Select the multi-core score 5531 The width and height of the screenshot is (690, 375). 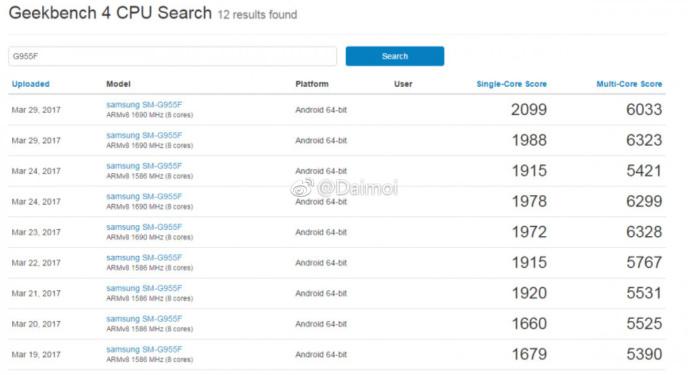click(x=644, y=293)
